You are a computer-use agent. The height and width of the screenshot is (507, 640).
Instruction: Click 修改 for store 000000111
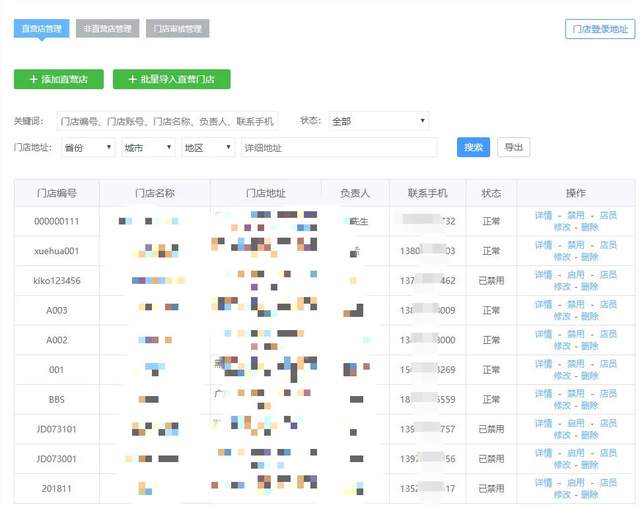click(562, 227)
